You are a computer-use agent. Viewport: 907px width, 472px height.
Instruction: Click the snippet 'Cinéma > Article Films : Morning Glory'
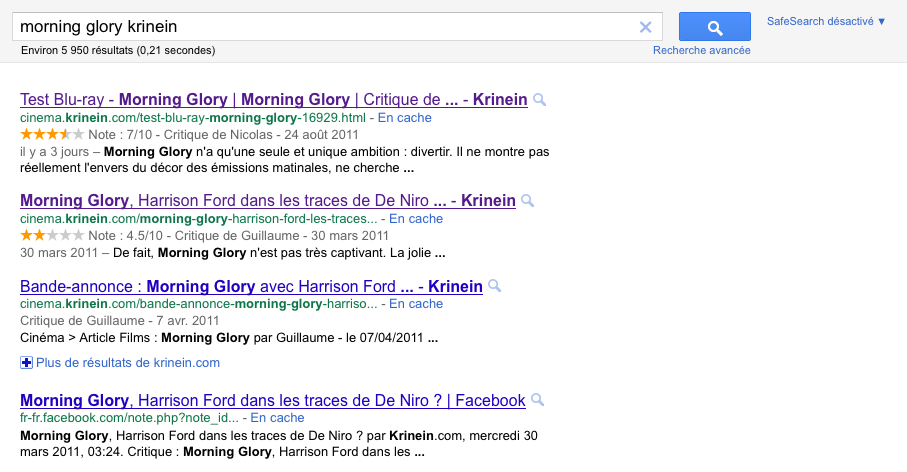click(x=229, y=338)
